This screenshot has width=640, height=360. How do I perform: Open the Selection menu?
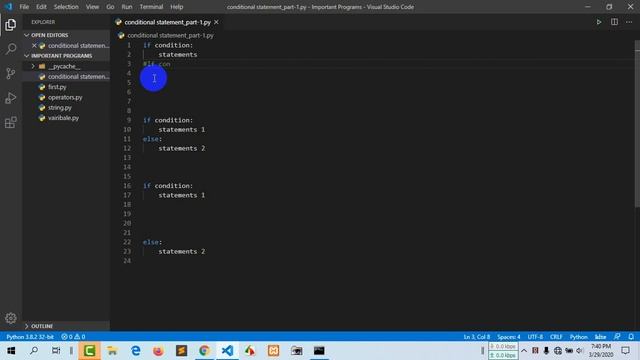click(x=66, y=7)
